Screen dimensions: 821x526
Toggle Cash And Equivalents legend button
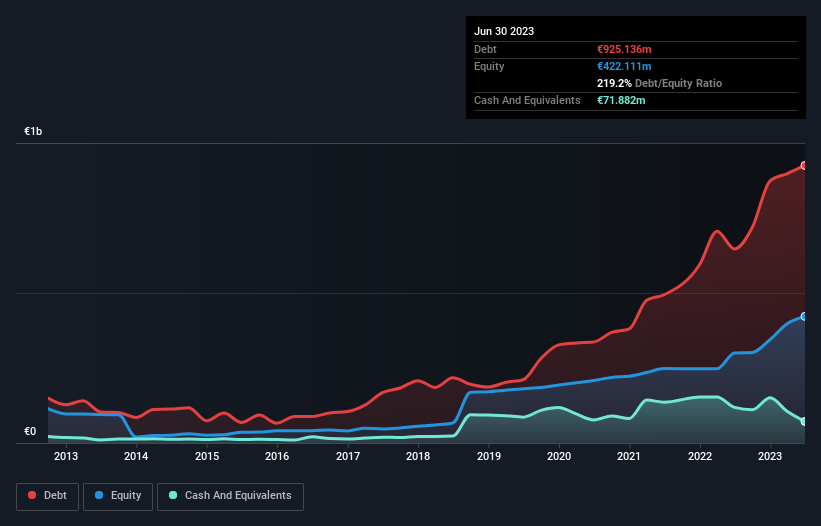click(230, 496)
